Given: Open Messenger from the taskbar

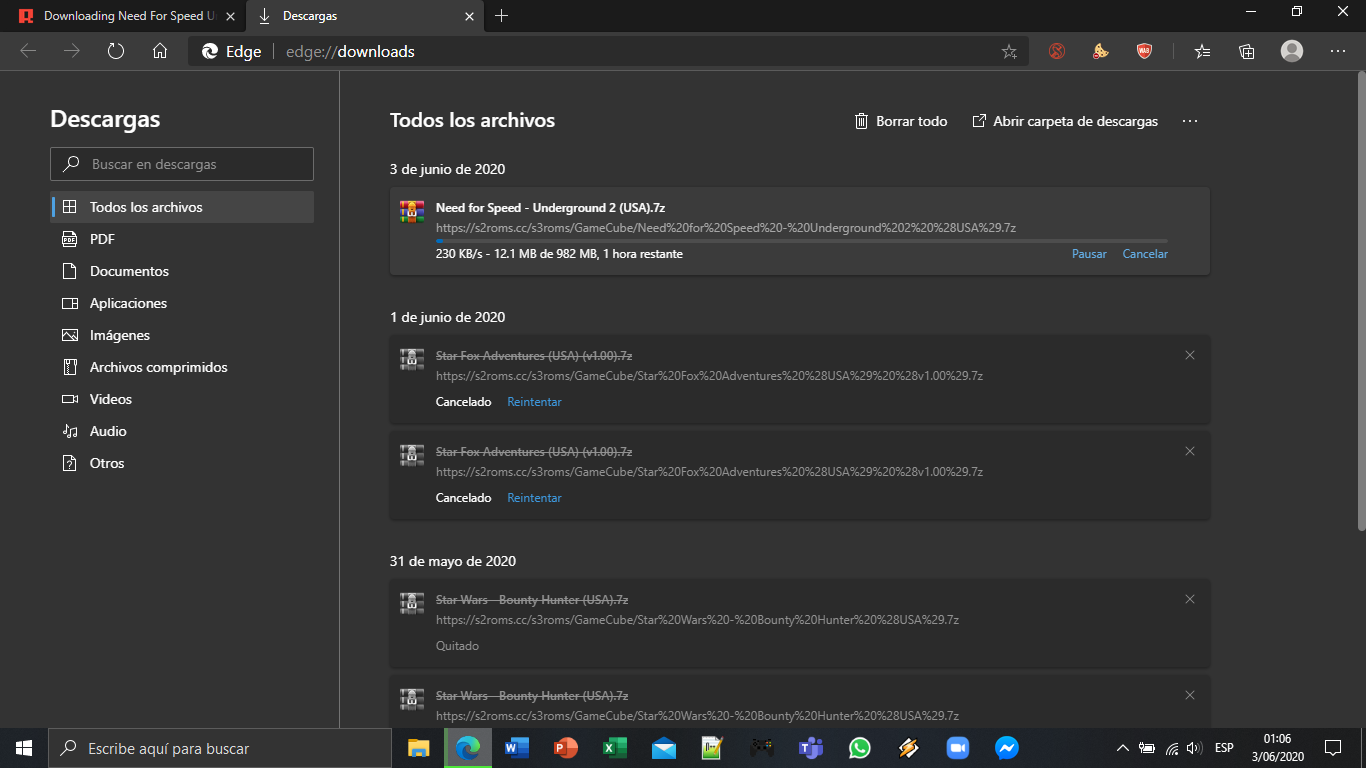Looking at the screenshot, I should point(1007,748).
